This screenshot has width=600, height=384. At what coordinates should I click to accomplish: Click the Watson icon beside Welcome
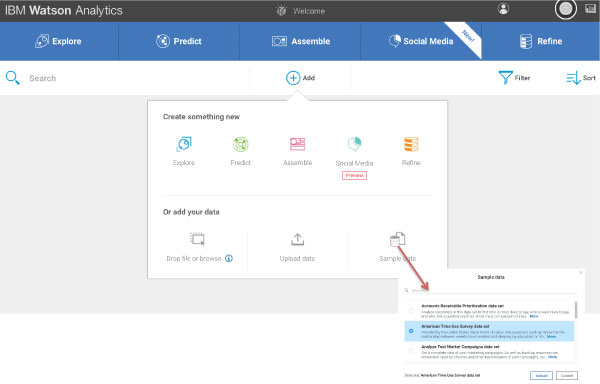point(281,11)
